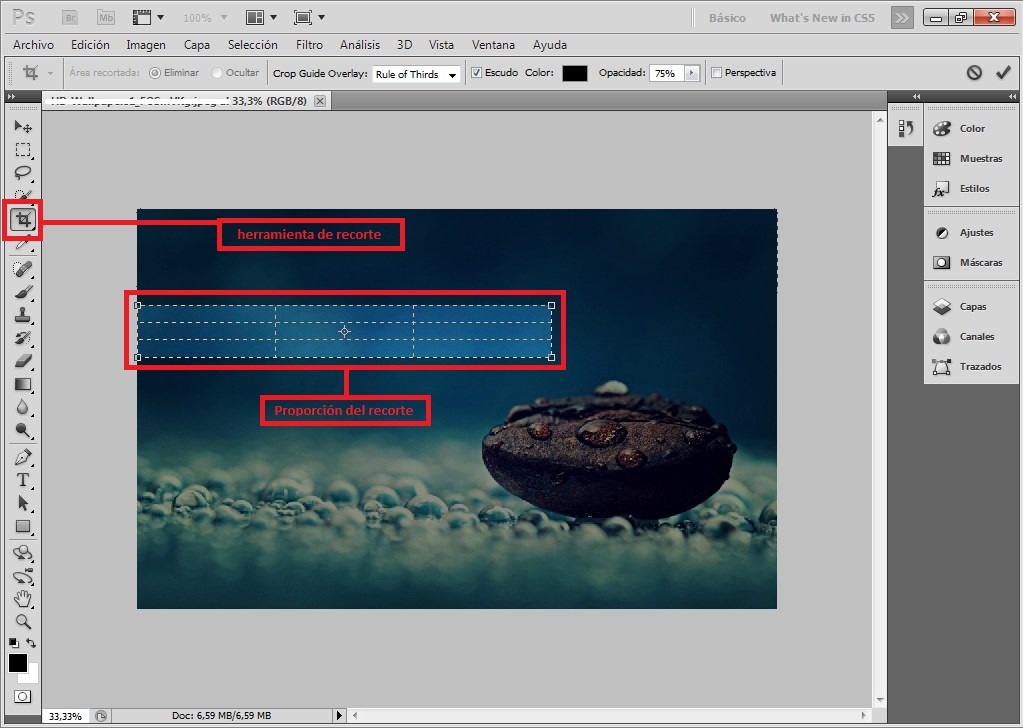
Task: Select the Crop tool in toolbar
Action: point(23,219)
